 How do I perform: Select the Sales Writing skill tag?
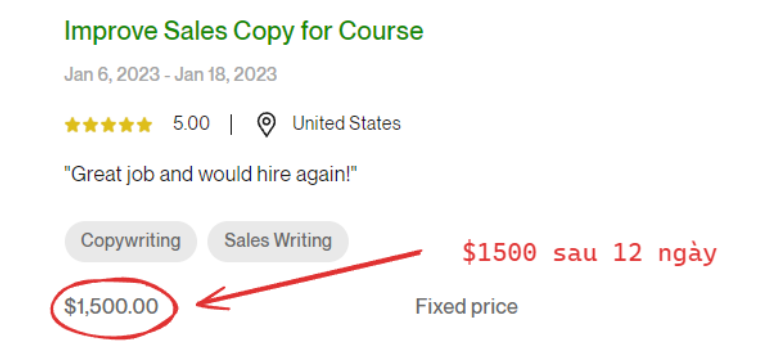click(278, 241)
